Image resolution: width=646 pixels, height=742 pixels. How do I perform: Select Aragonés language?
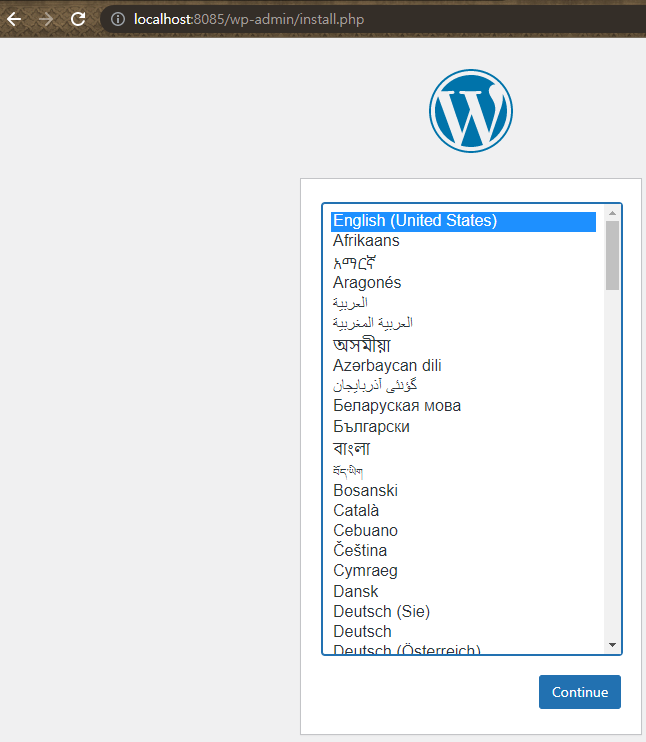click(x=463, y=283)
